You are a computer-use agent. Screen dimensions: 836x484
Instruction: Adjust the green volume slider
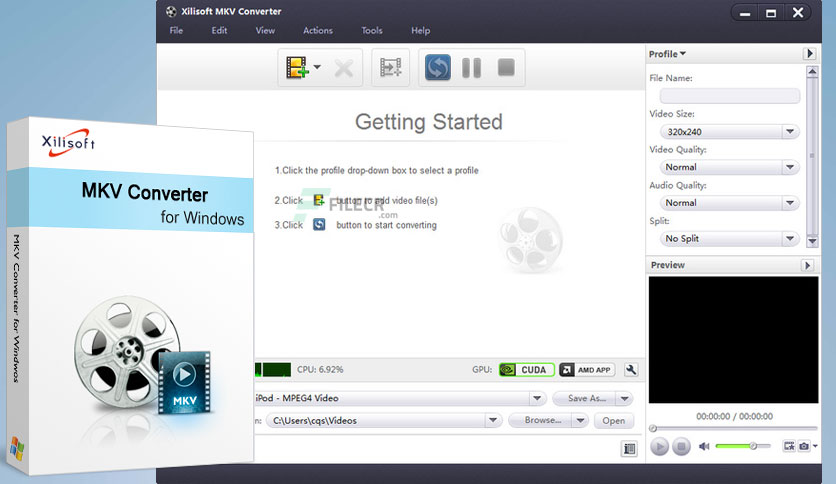(x=743, y=446)
